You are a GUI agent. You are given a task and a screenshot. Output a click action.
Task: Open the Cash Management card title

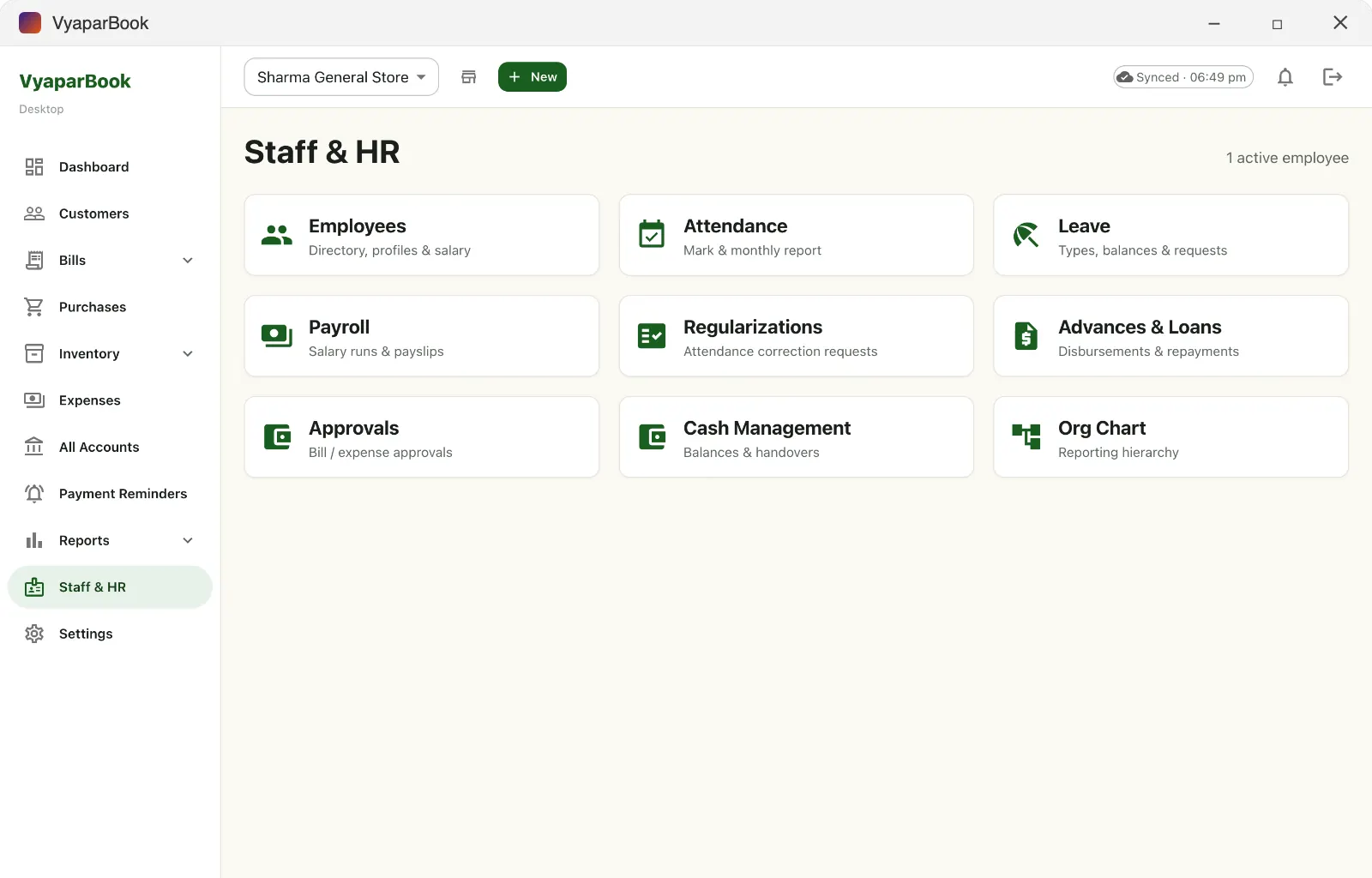pos(767,428)
